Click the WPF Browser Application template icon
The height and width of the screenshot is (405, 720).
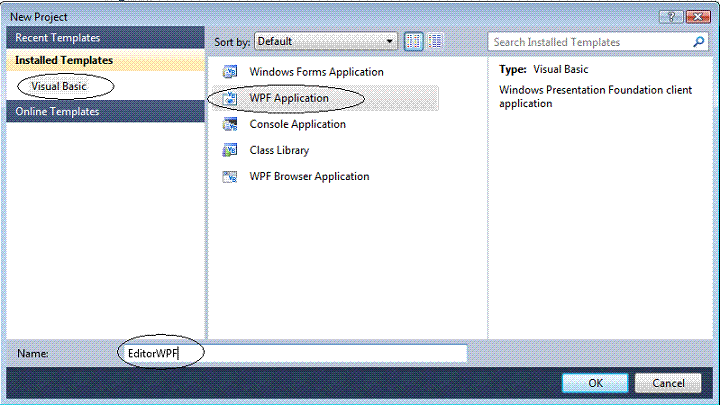click(230, 176)
